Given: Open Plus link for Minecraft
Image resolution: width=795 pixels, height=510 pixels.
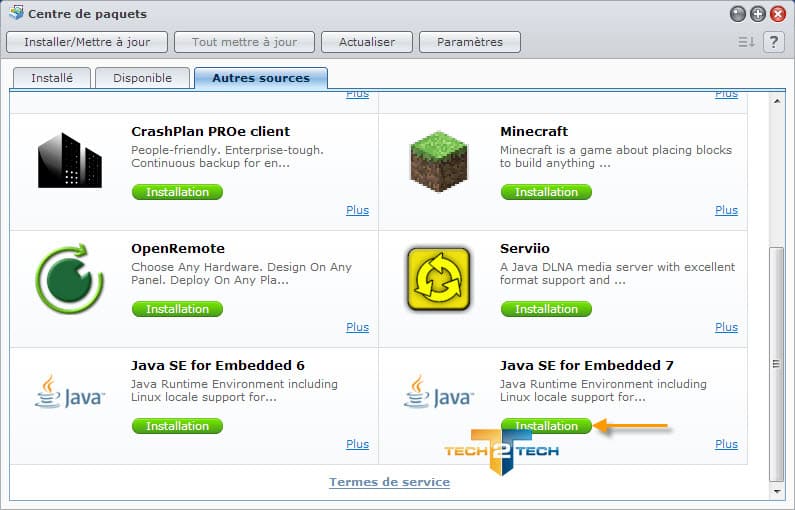Looking at the screenshot, I should point(727,210).
